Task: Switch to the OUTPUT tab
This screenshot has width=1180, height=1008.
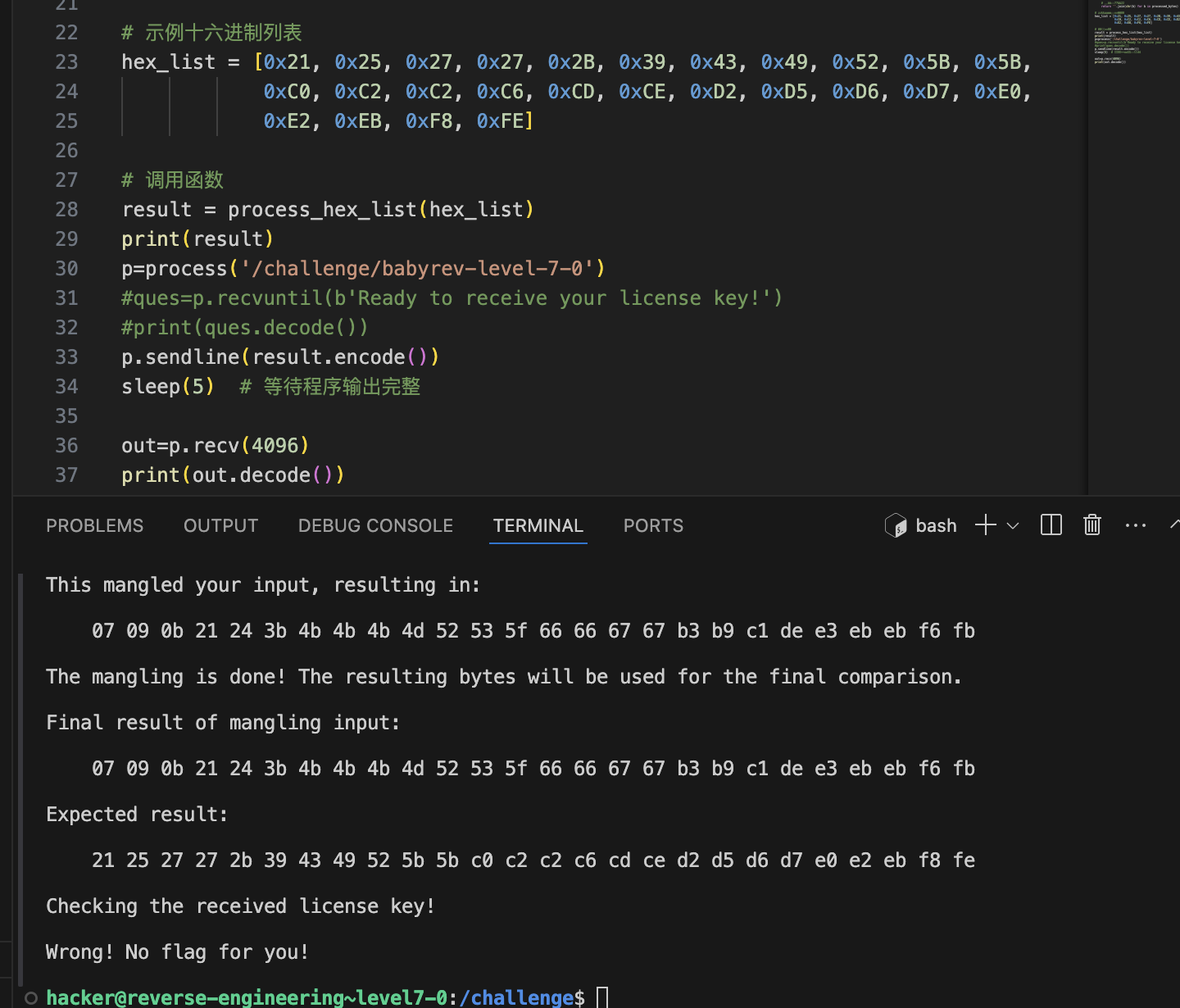Action: (220, 525)
